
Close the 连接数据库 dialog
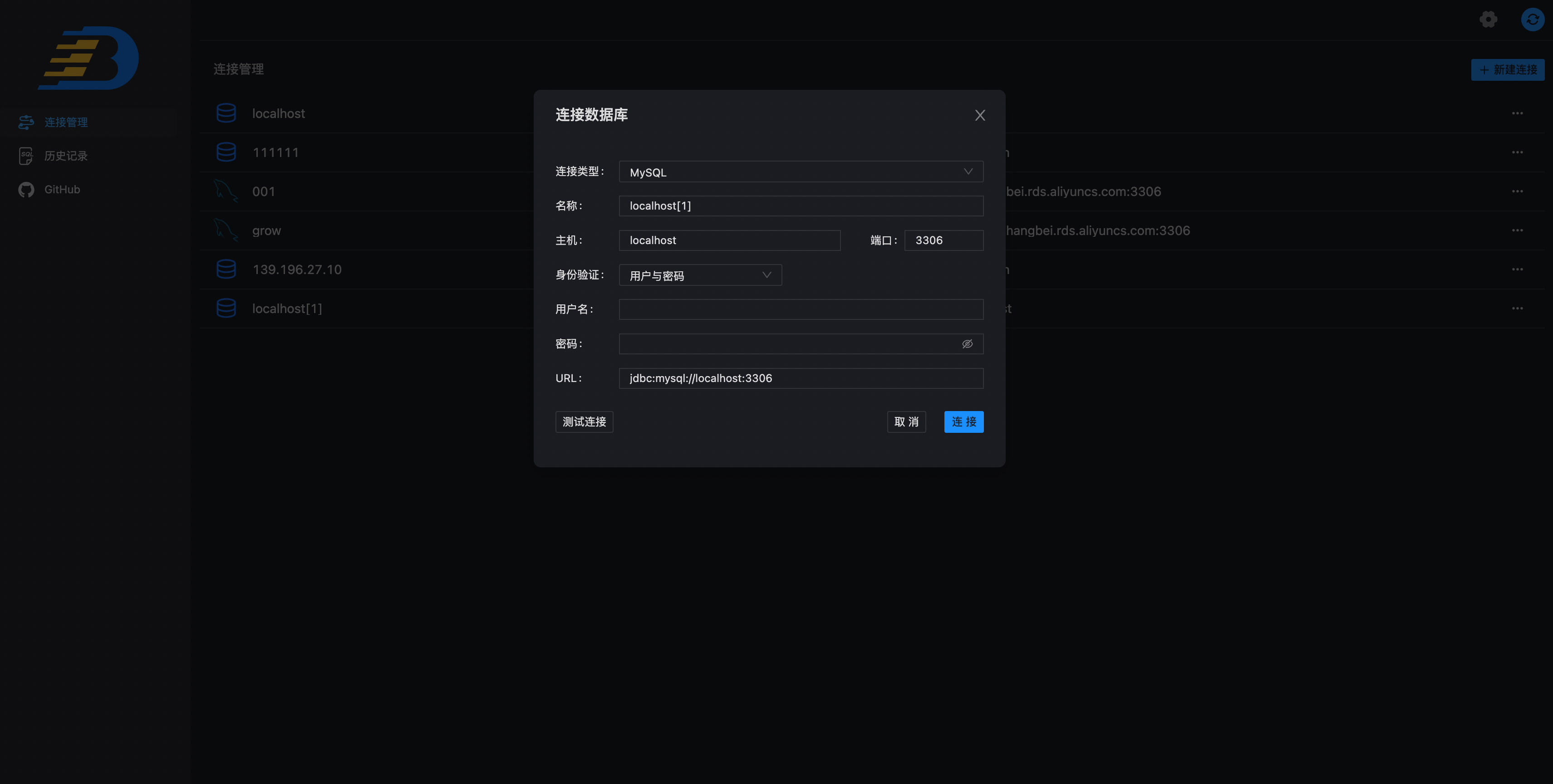980,115
